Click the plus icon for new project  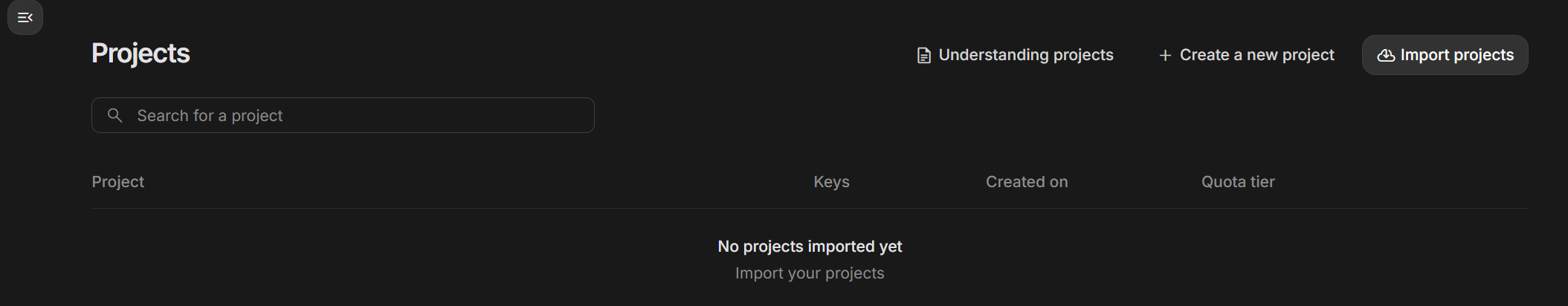(x=1165, y=56)
